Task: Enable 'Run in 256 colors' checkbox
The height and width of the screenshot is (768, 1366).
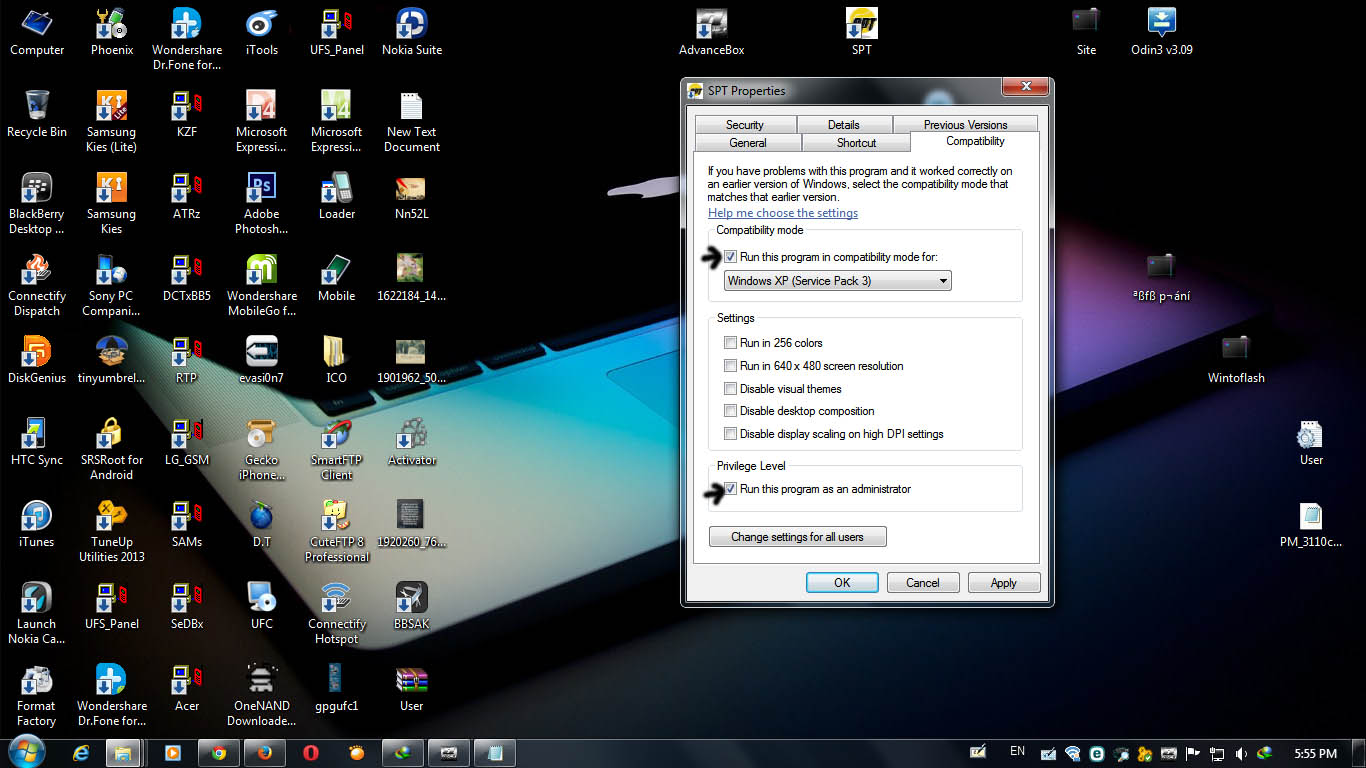Action: 731,343
